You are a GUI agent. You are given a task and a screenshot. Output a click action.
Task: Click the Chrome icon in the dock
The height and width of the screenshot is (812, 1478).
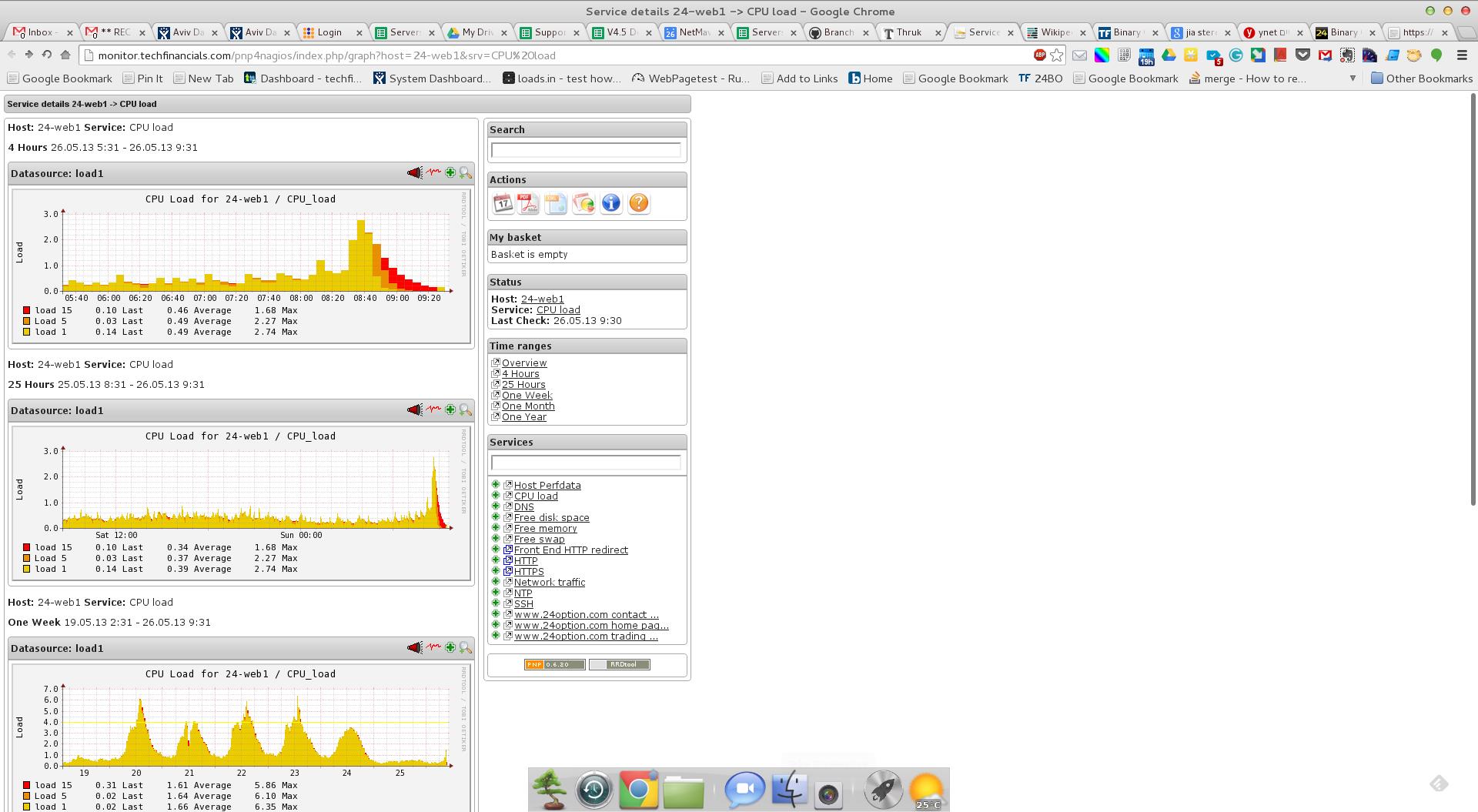[638, 790]
